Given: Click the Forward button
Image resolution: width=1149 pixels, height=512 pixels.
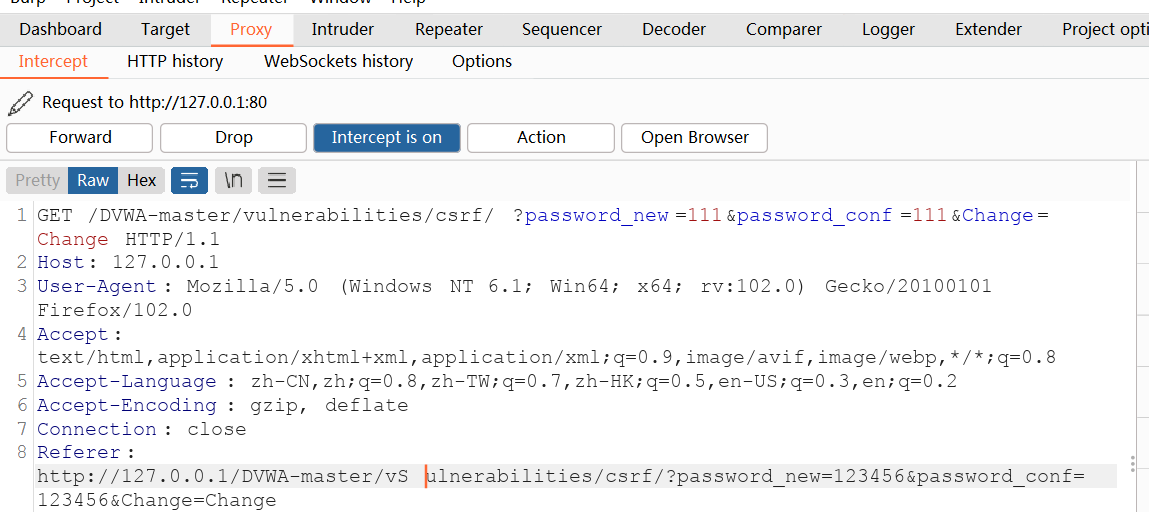Looking at the screenshot, I should (80, 138).
